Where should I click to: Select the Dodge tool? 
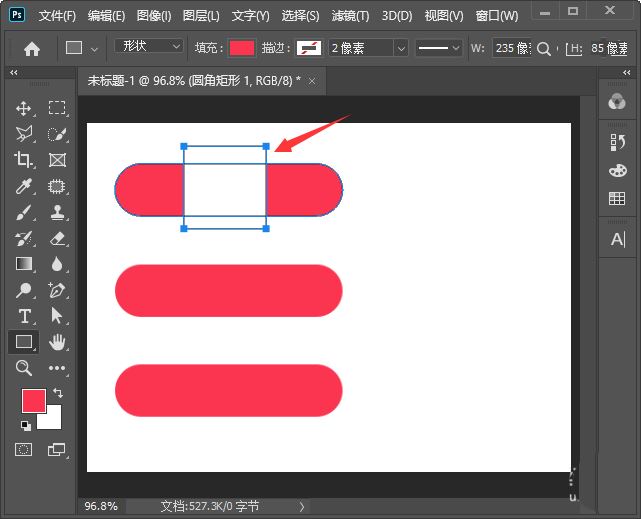pos(24,290)
